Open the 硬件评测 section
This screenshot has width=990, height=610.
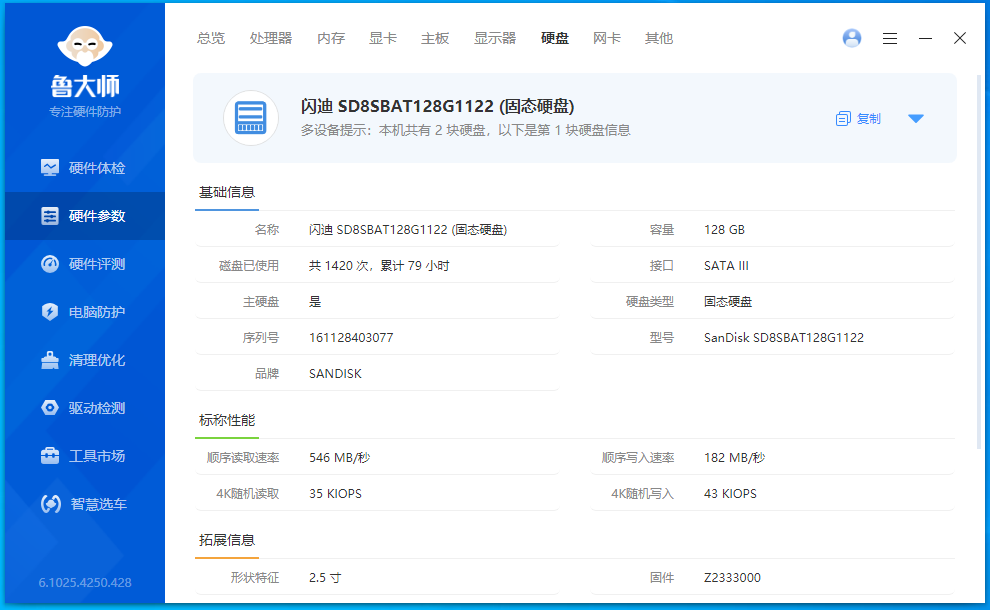[85, 264]
